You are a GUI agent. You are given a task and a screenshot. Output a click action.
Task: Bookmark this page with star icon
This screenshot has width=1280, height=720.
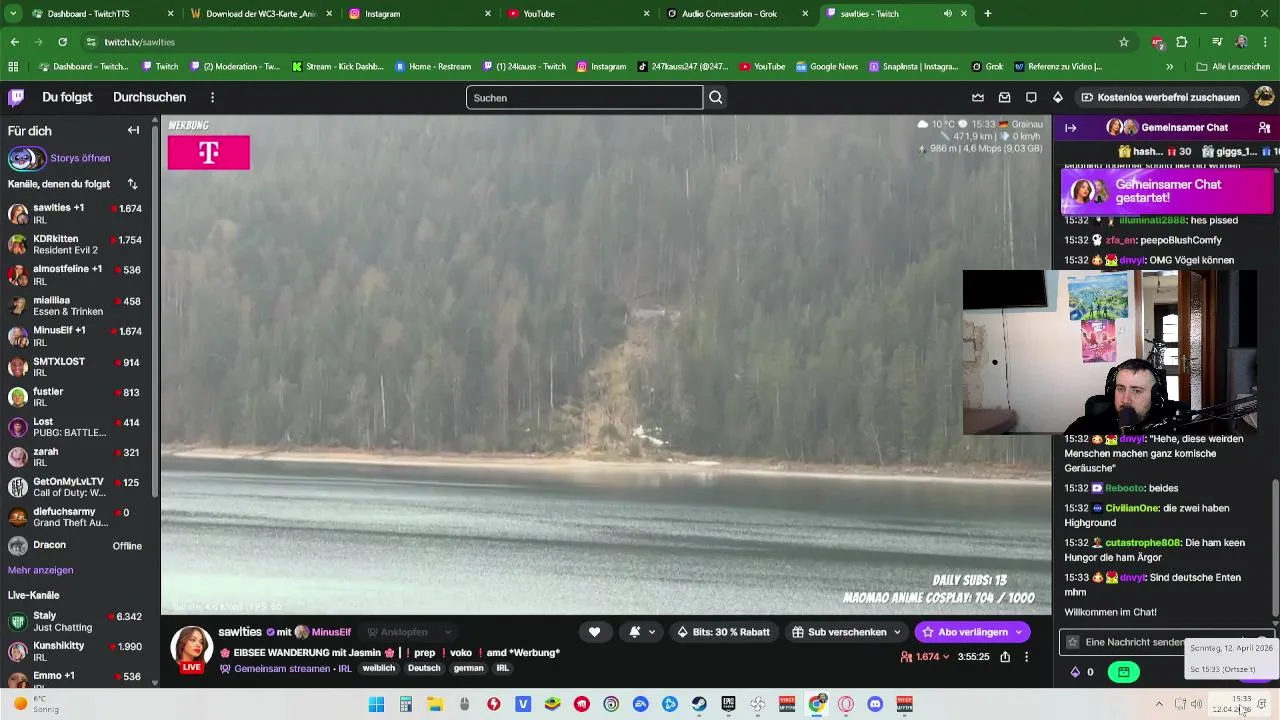1124,42
